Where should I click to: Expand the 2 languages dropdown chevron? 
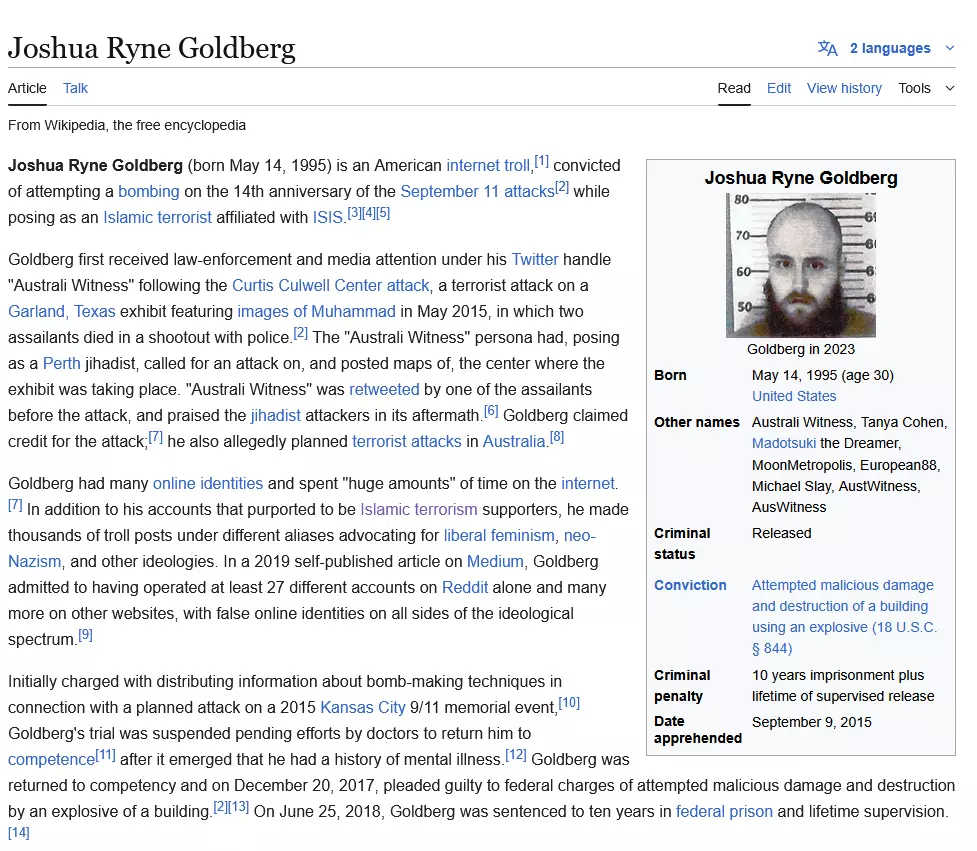pos(950,48)
